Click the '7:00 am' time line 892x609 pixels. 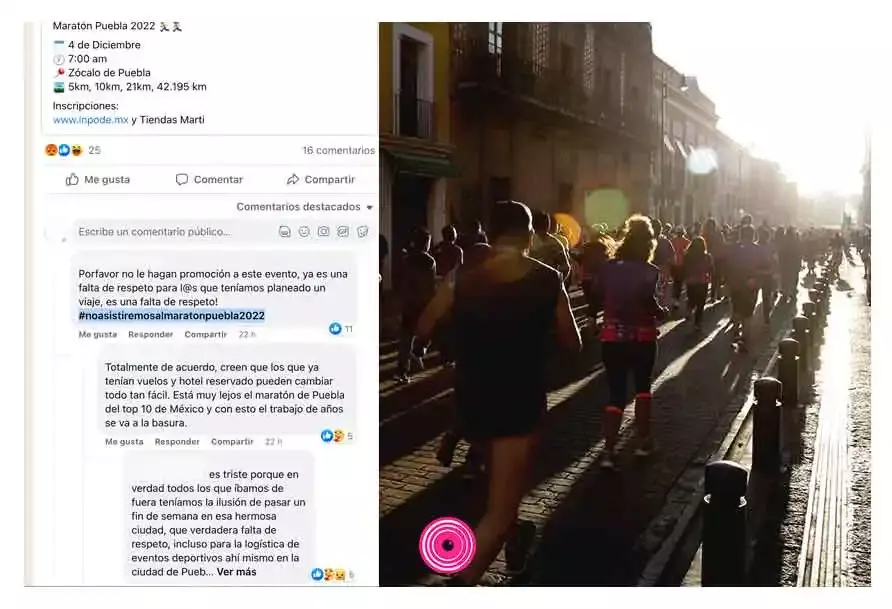click(x=87, y=59)
